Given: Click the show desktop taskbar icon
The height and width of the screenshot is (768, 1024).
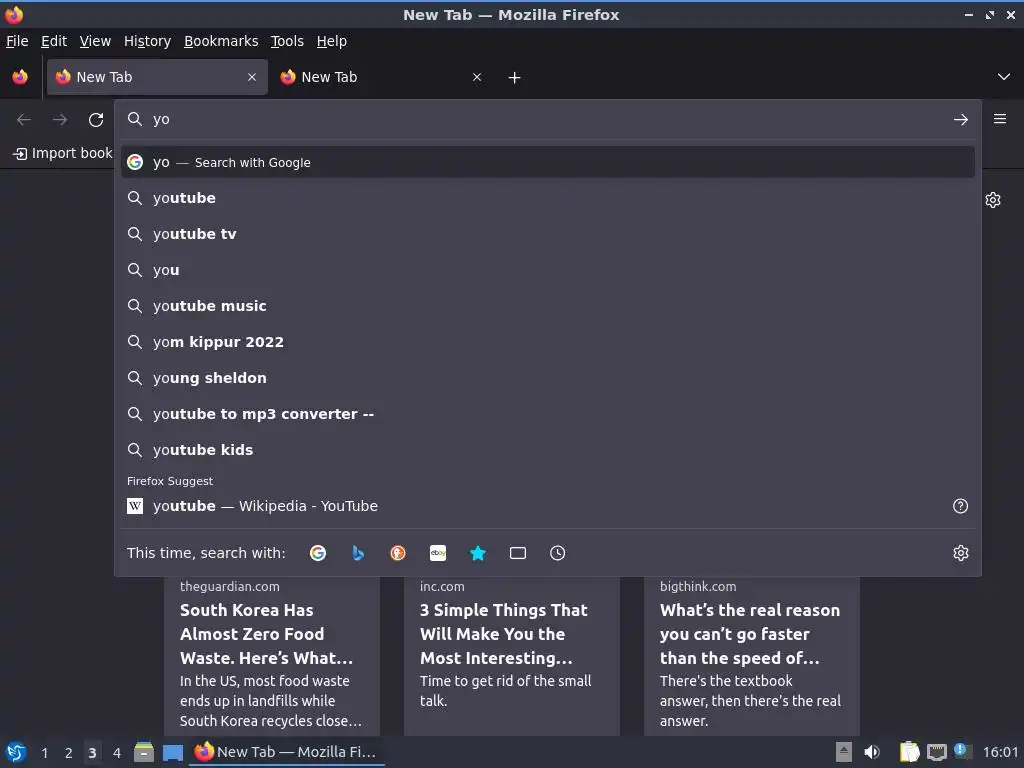Looking at the screenshot, I should [x=172, y=752].
